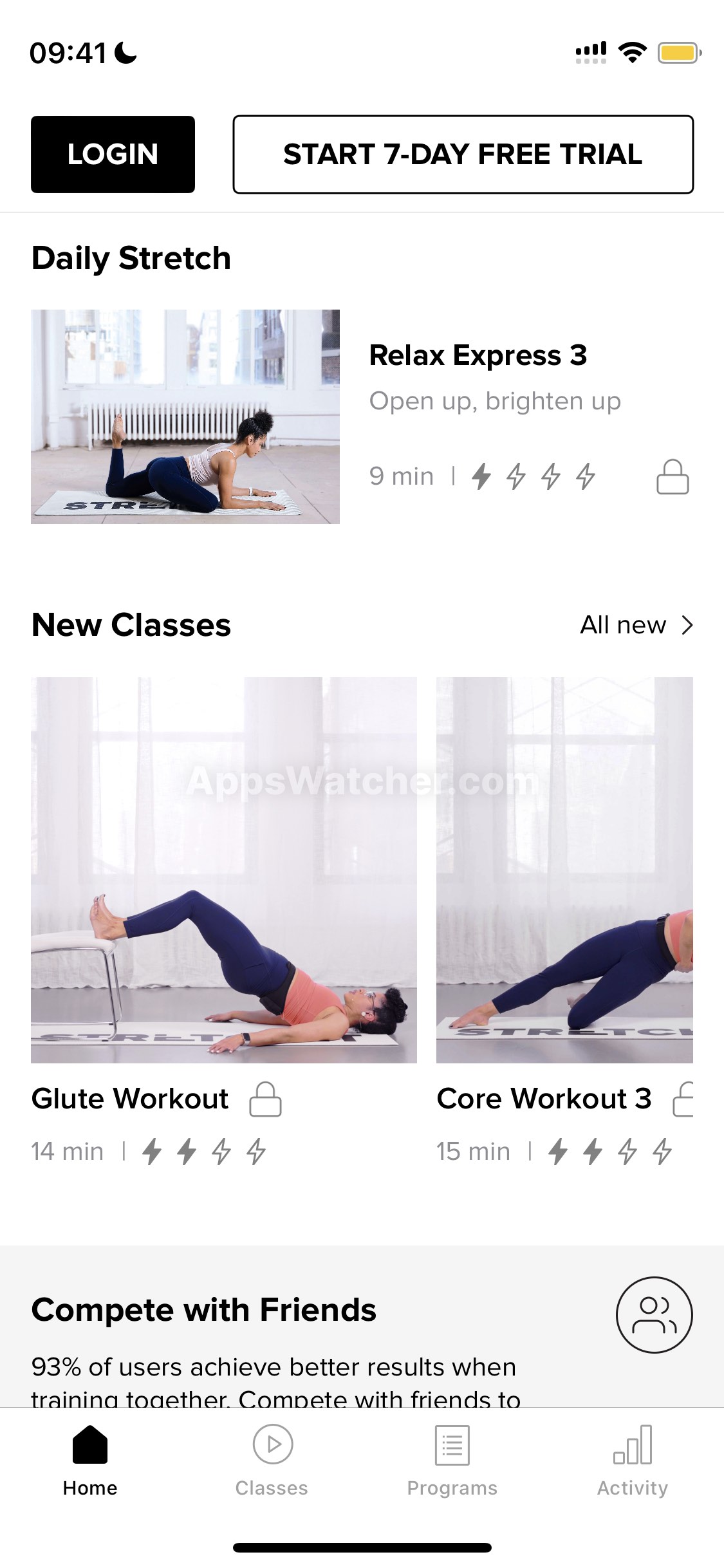Open the Compete with Friends people icon
Image resolution: width=724 pixels, height=1568 pixels.
point(654,1314)
